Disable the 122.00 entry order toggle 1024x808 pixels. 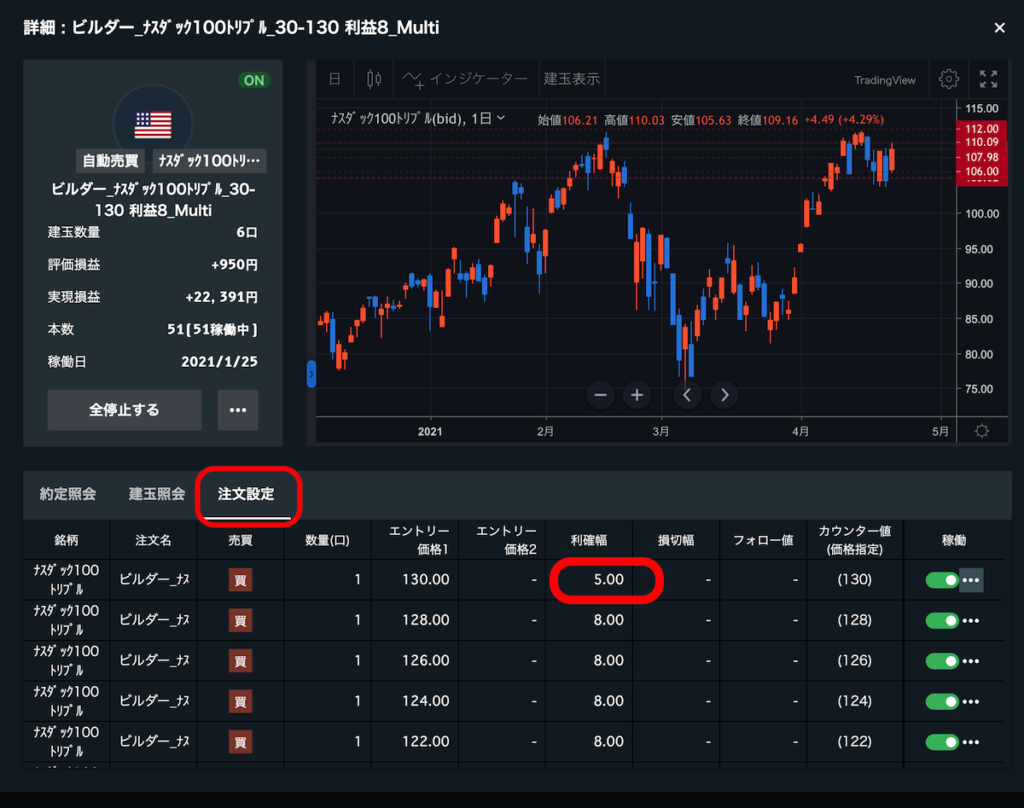941,742
